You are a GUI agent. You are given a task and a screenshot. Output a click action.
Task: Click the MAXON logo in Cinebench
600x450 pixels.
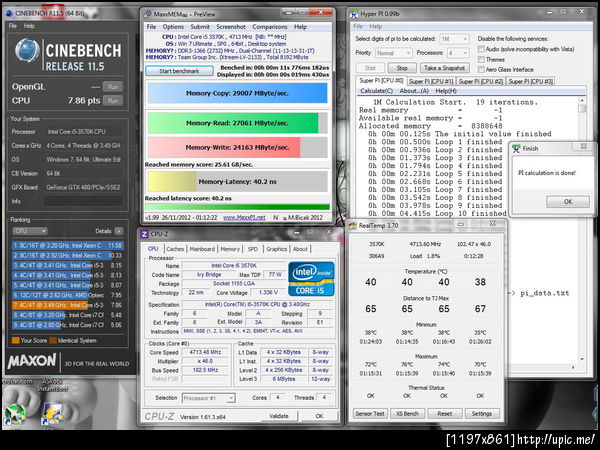(x=32, y=360)
